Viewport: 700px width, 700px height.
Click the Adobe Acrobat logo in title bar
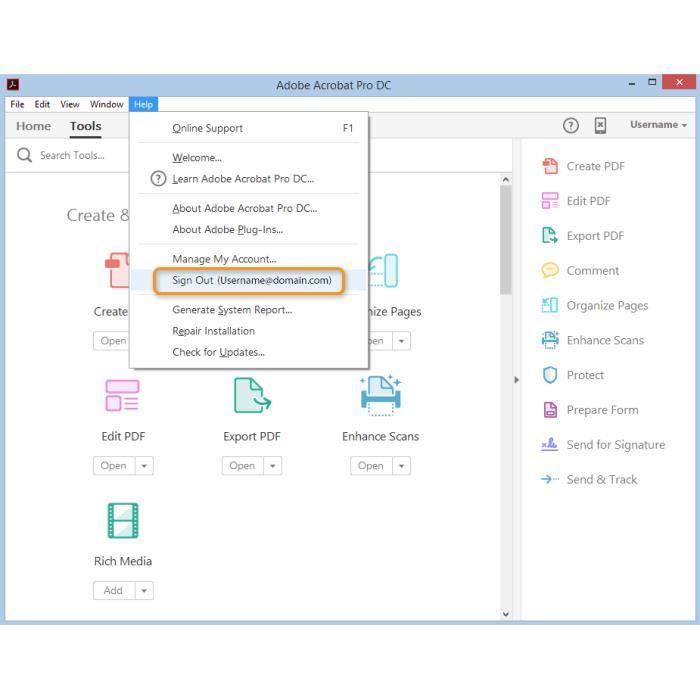12,84
